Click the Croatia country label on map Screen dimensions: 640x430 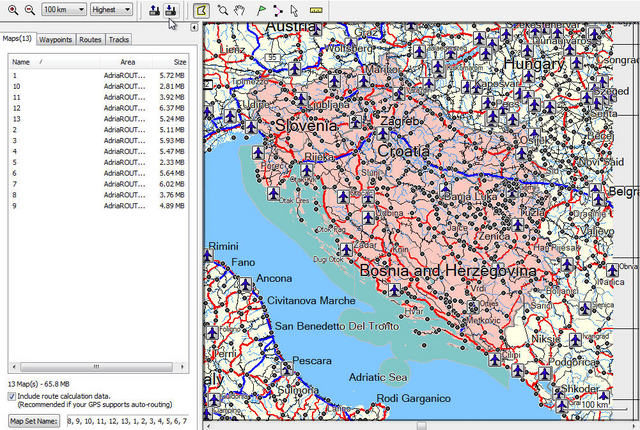click(x=403, y=151)
